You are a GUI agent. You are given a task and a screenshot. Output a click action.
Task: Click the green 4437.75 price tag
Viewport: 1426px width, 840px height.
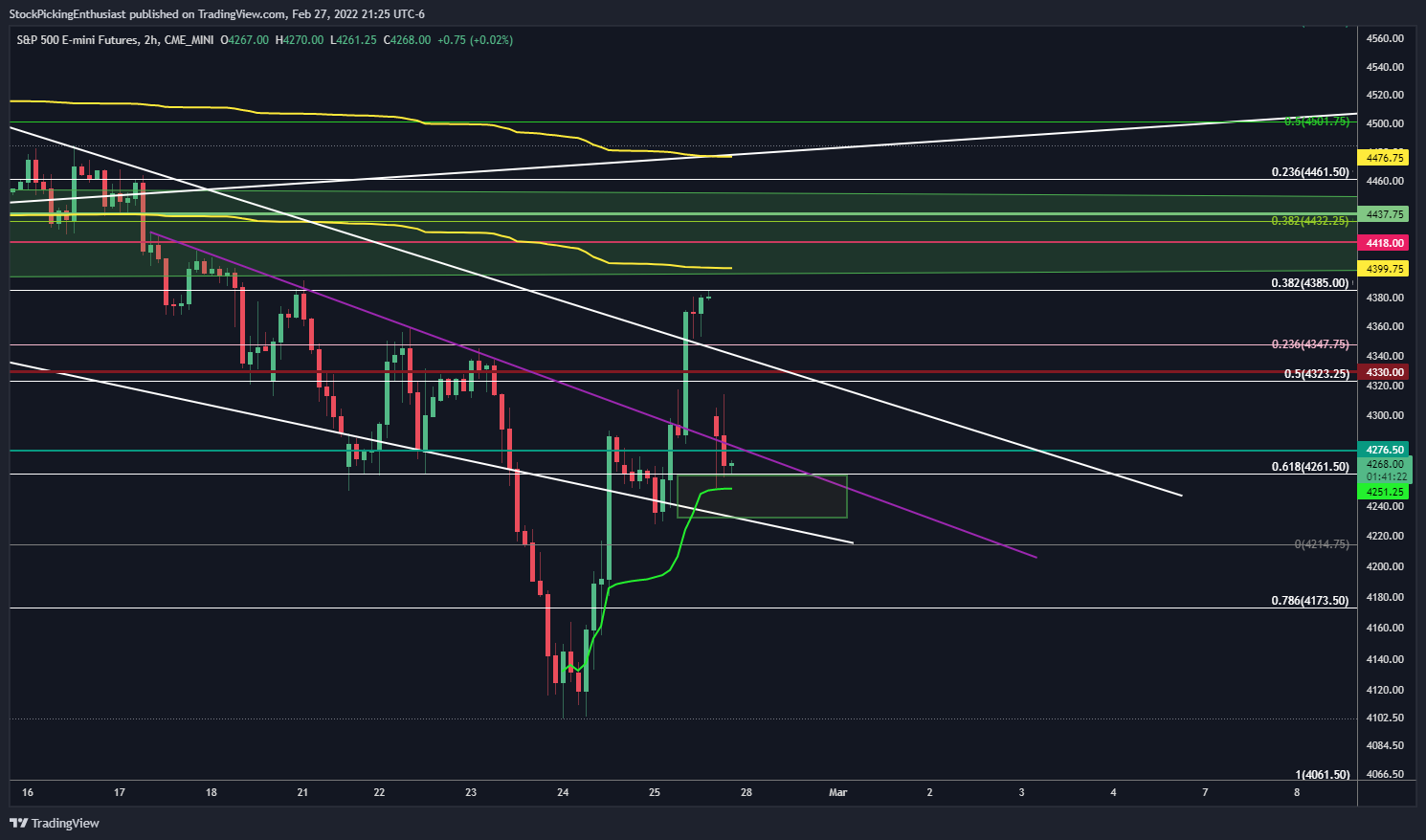click(x=1385, y=214)
